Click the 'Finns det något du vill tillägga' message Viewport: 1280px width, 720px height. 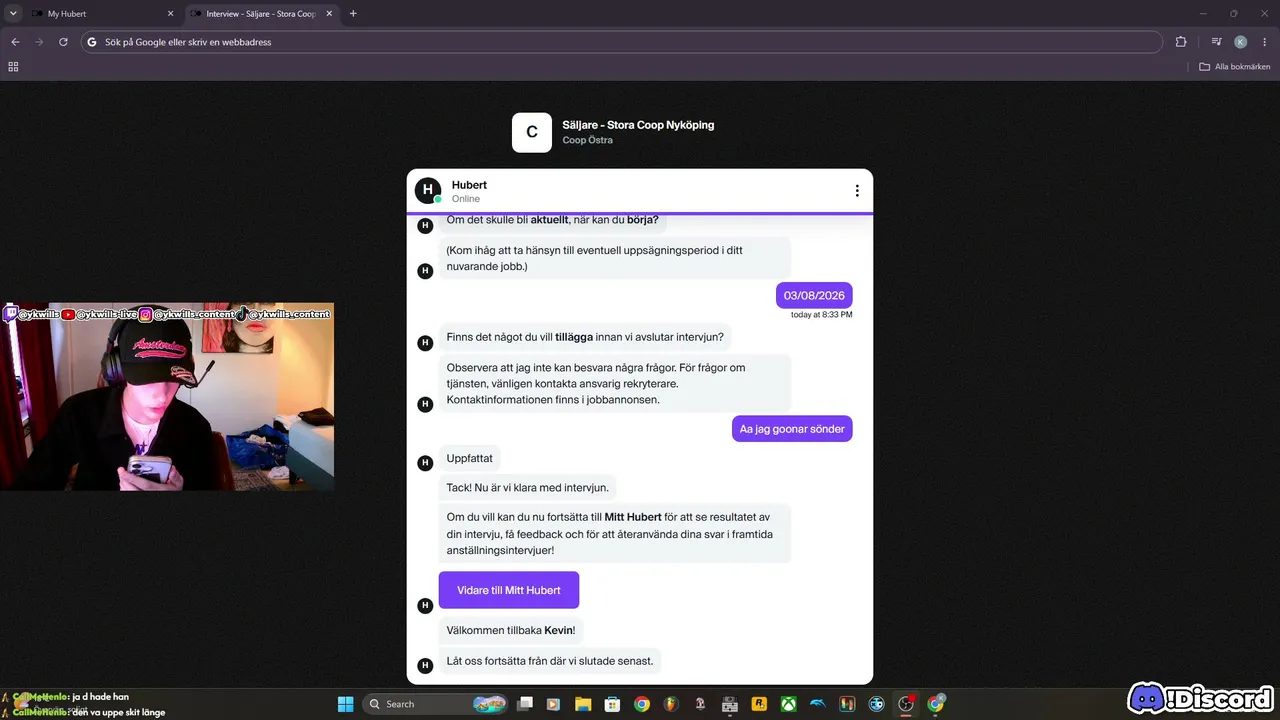pos(585,337)
